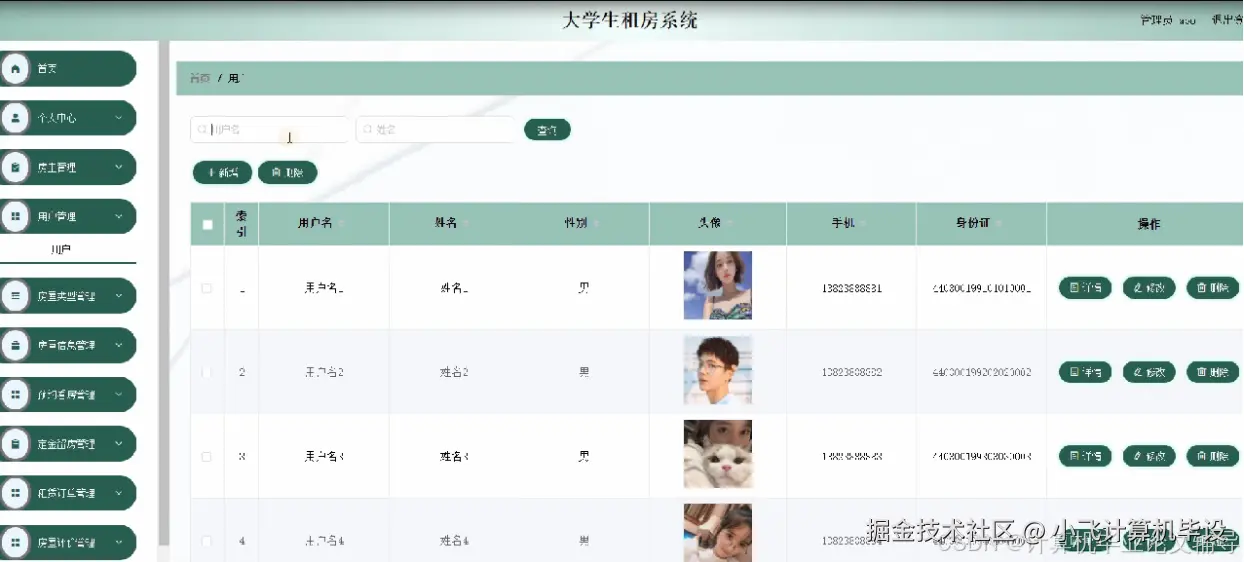Focus the 用户名 search input field

pos(270,130)
